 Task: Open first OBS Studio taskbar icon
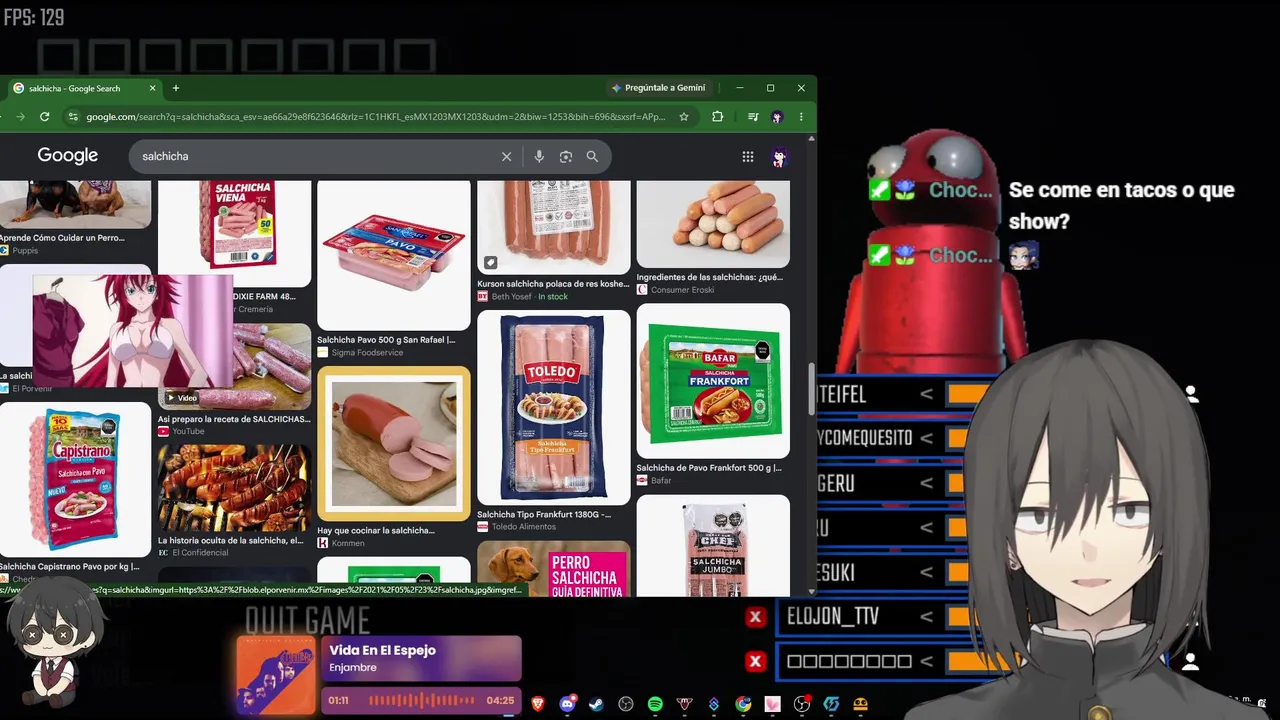click(626, 704)
